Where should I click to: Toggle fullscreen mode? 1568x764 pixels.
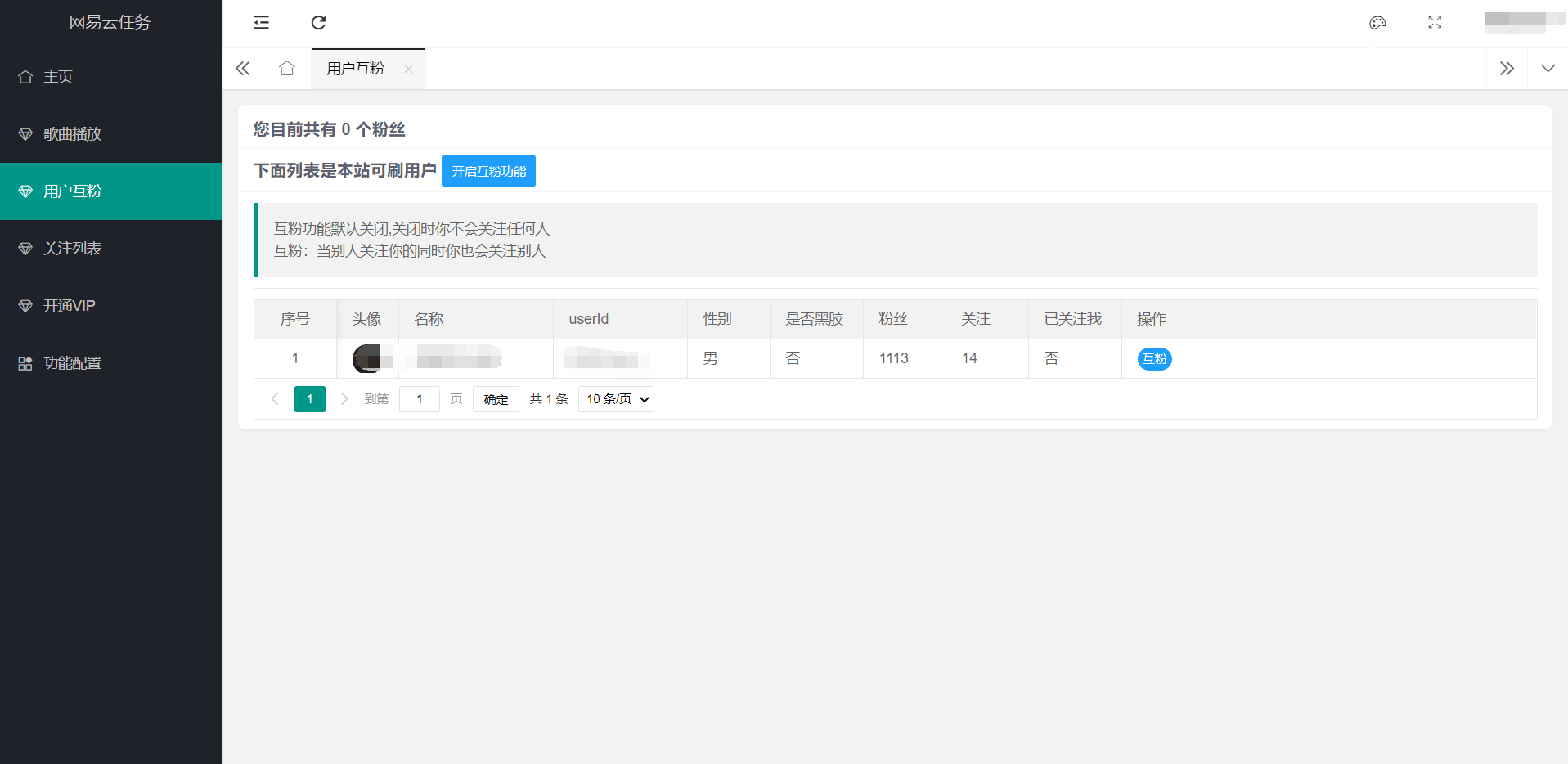tap(1435, 23)
